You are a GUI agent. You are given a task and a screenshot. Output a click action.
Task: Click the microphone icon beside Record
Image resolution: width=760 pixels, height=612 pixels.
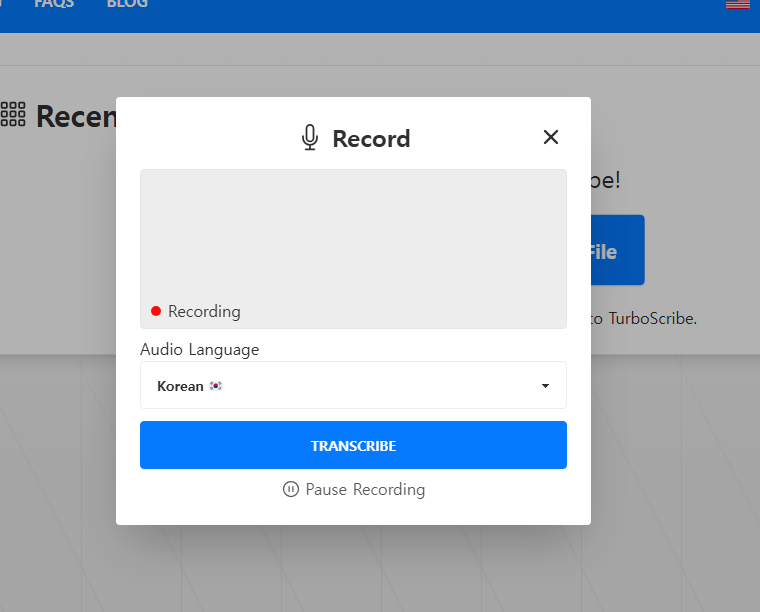point(310,138)
